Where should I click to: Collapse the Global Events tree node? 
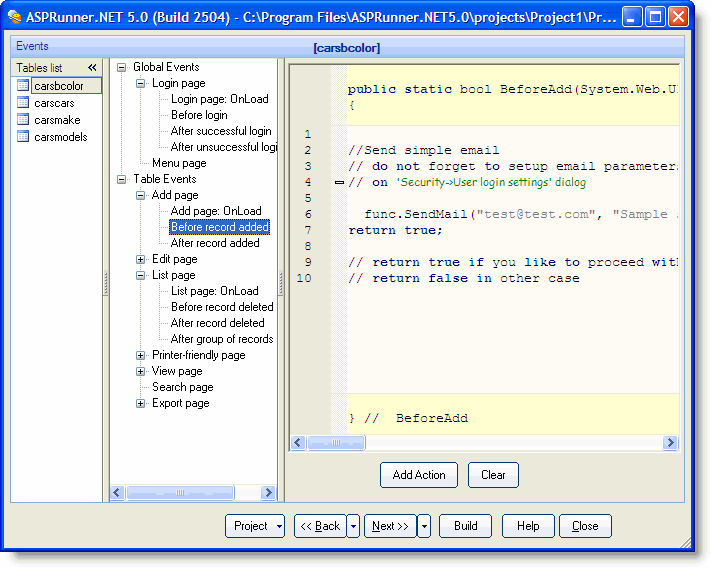(121, 68)
